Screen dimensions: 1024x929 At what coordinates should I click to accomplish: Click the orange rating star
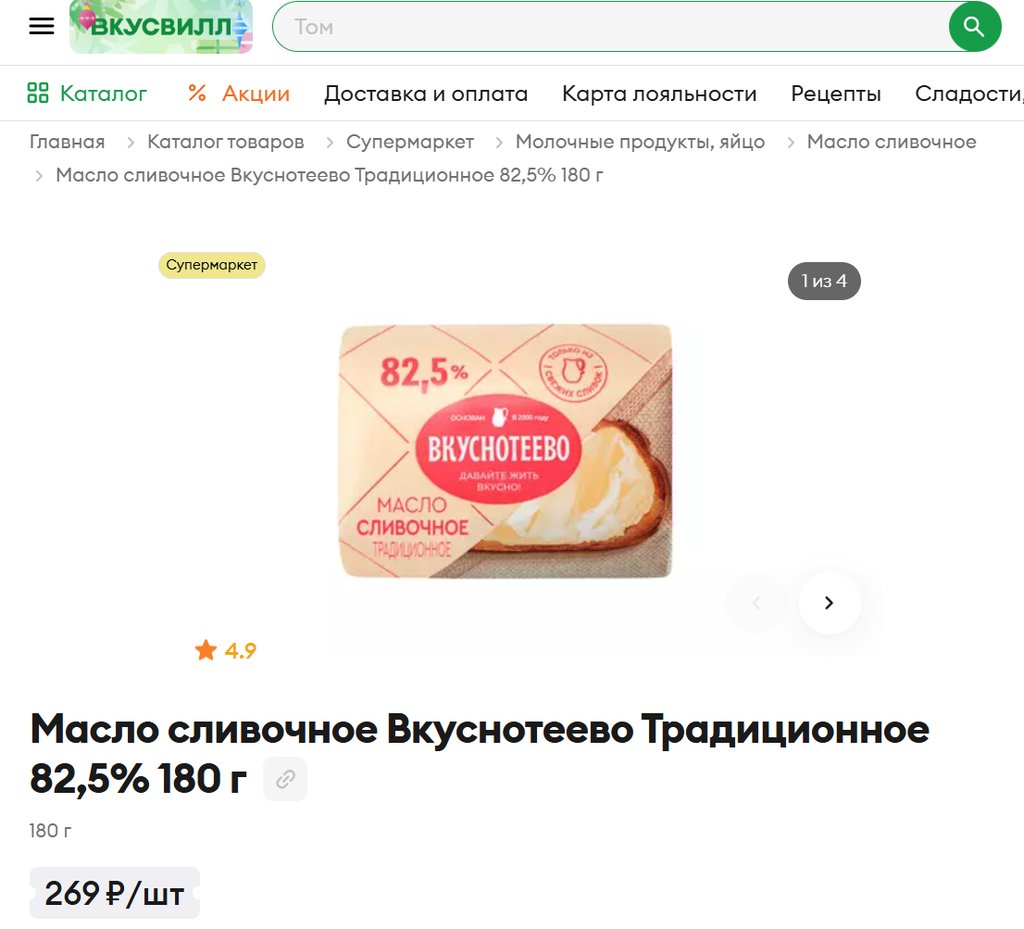(206, 650)
